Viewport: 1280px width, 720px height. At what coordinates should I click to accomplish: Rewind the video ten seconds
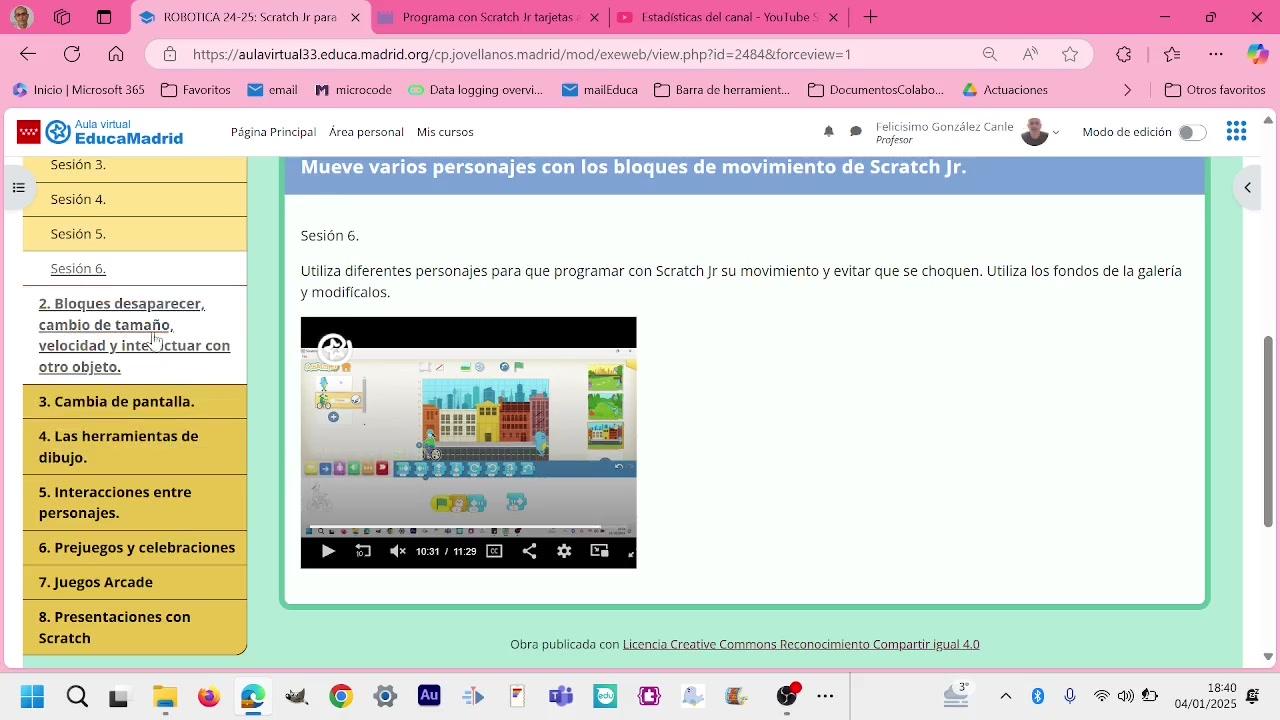coord(363,551)
